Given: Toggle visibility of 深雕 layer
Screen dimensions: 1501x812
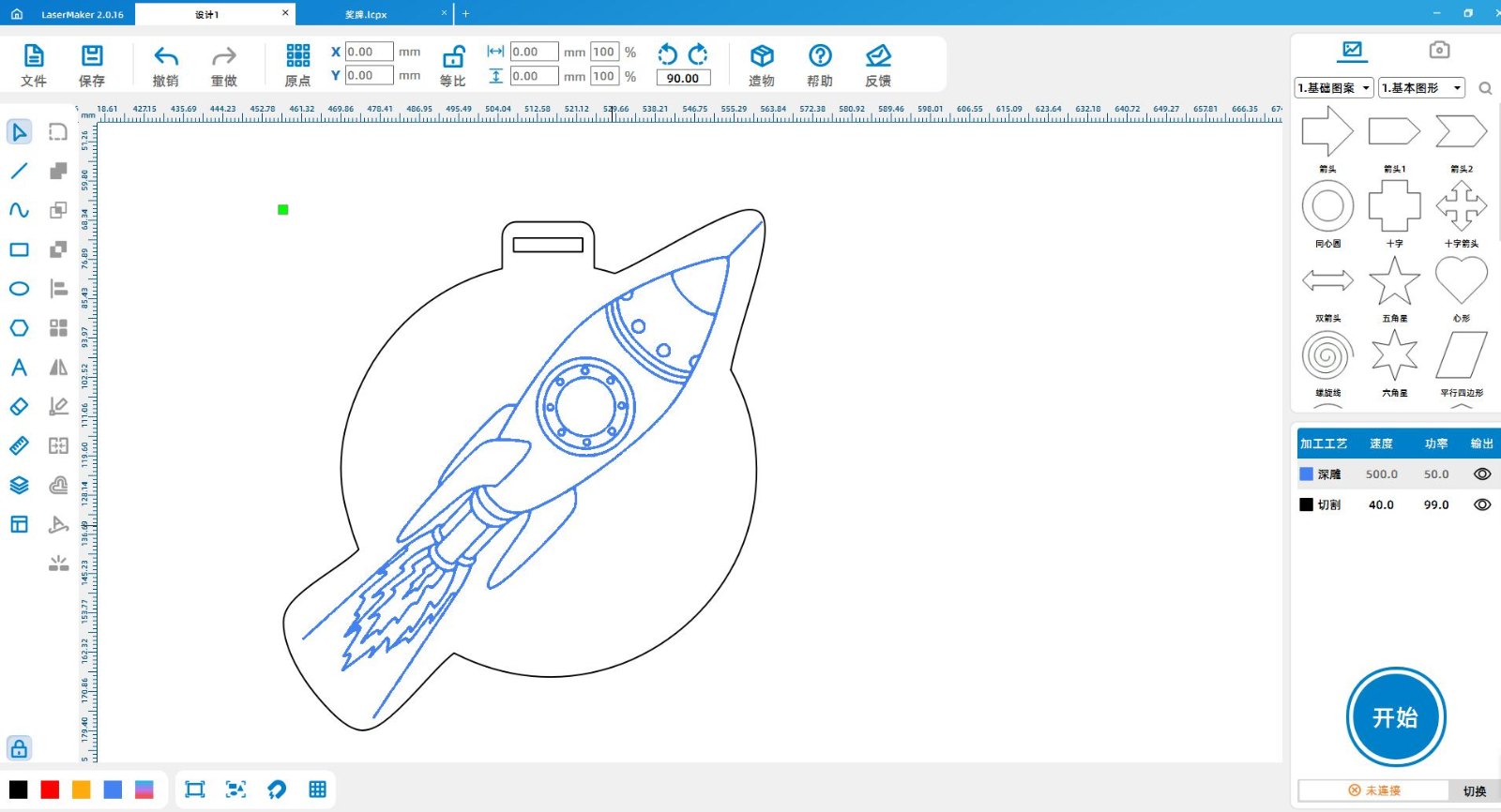Looking at the screenshot, I should [x=1482, y=474].
